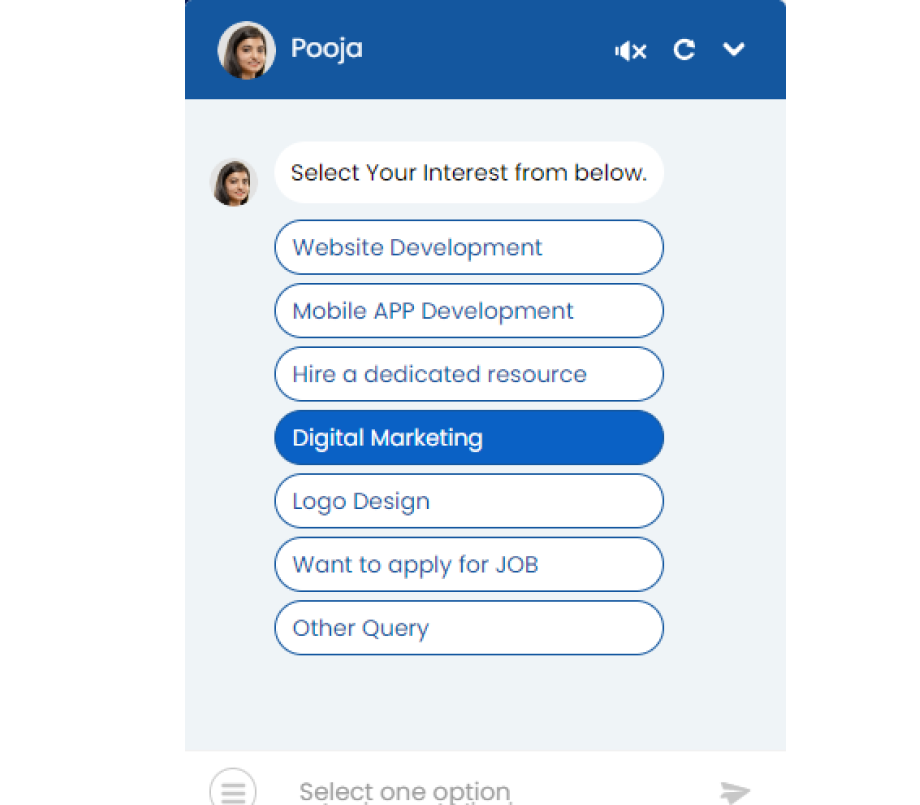Open the hamburger menu icon
Viewport: 920px width, 805px height.
(x=233, y=791)
